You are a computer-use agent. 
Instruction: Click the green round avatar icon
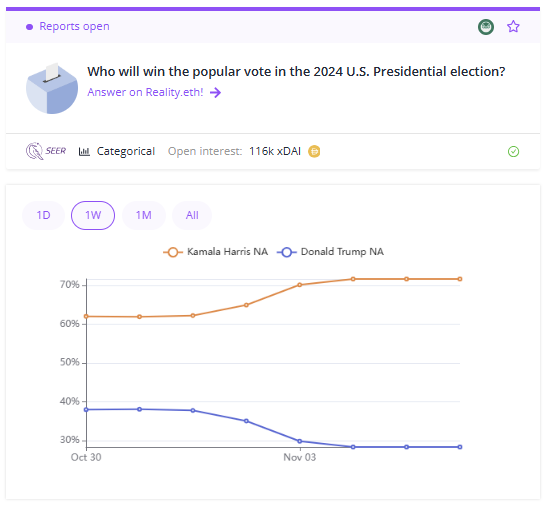click(x=486, y=27)
